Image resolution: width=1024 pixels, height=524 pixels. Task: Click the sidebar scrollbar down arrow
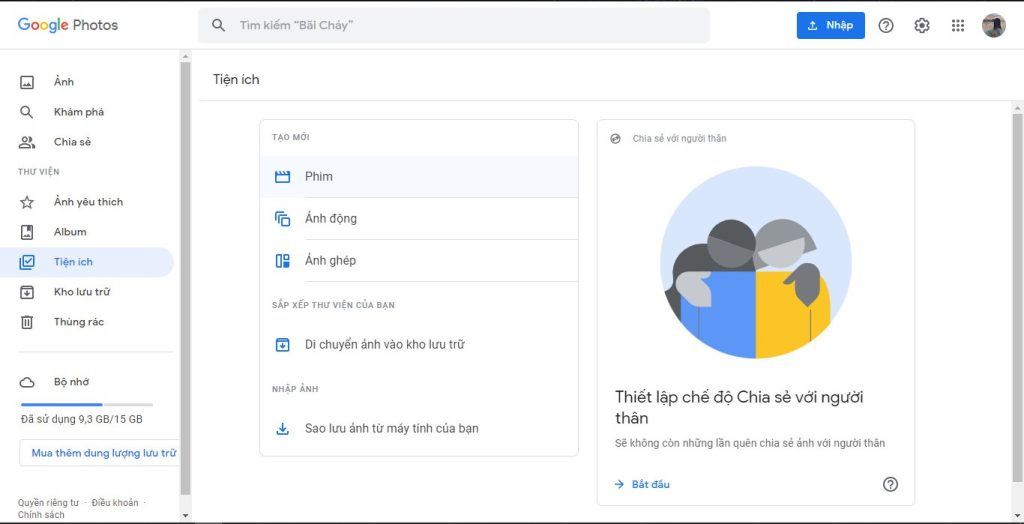coord(184,515)
